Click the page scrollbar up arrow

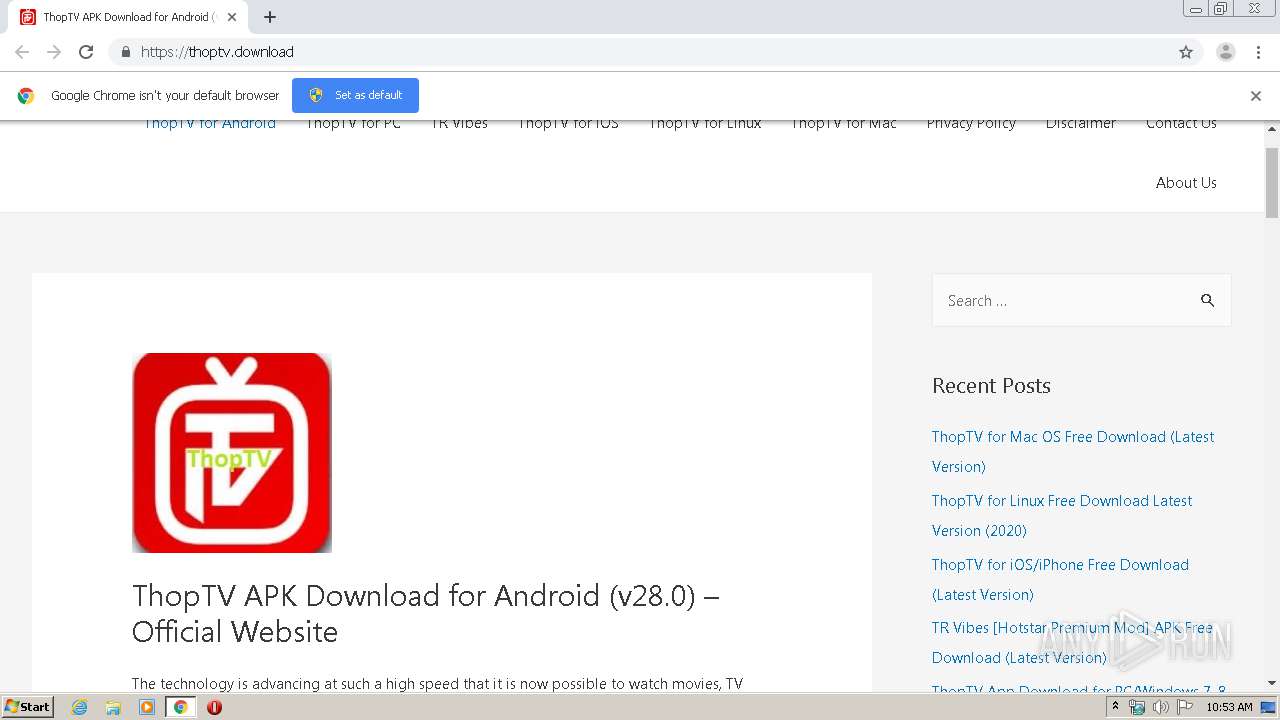pyautogui.click(x=1272, y=130)
